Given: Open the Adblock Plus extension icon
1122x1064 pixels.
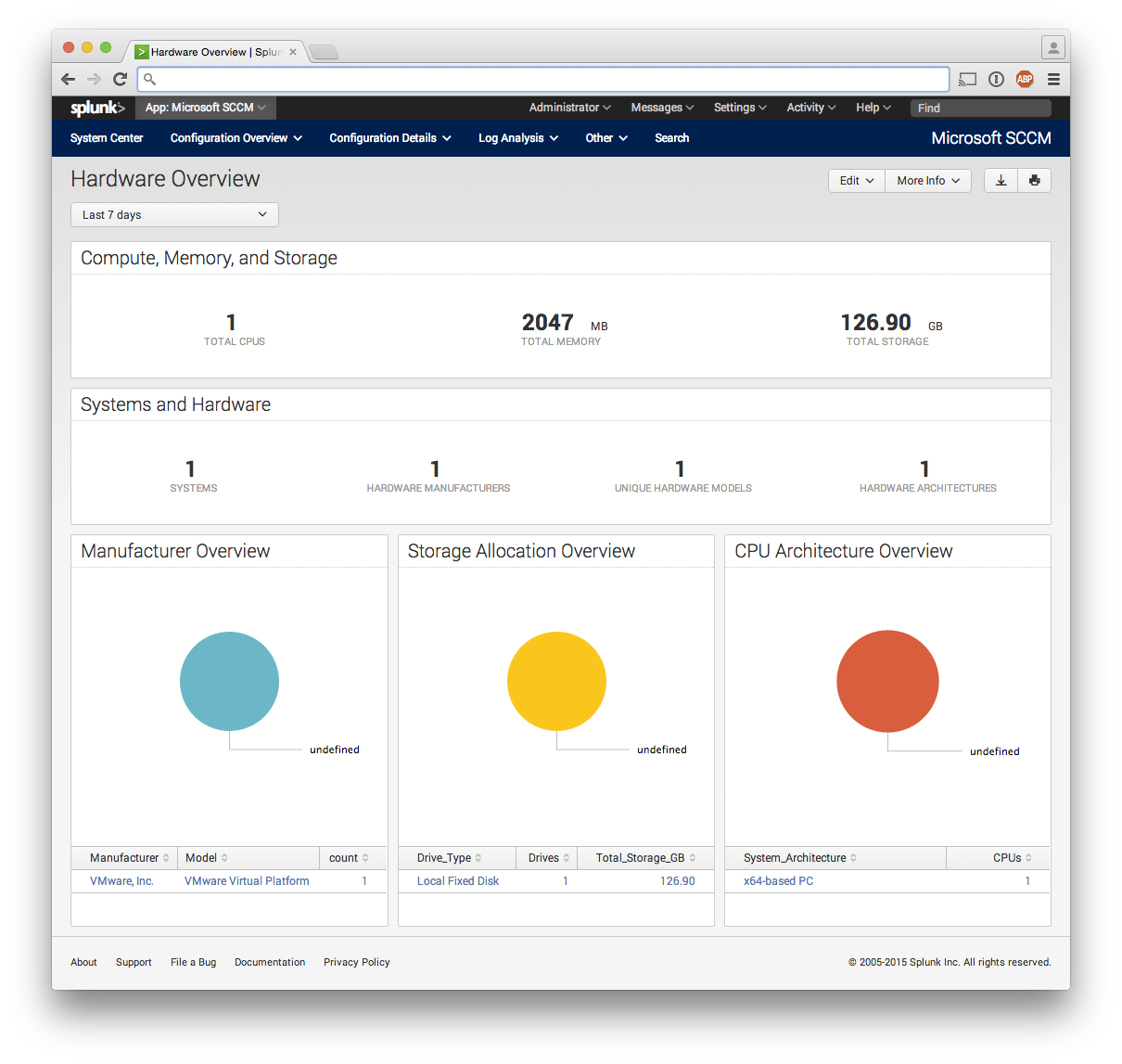Looking at the screenshot, I should click(1025, 79).
